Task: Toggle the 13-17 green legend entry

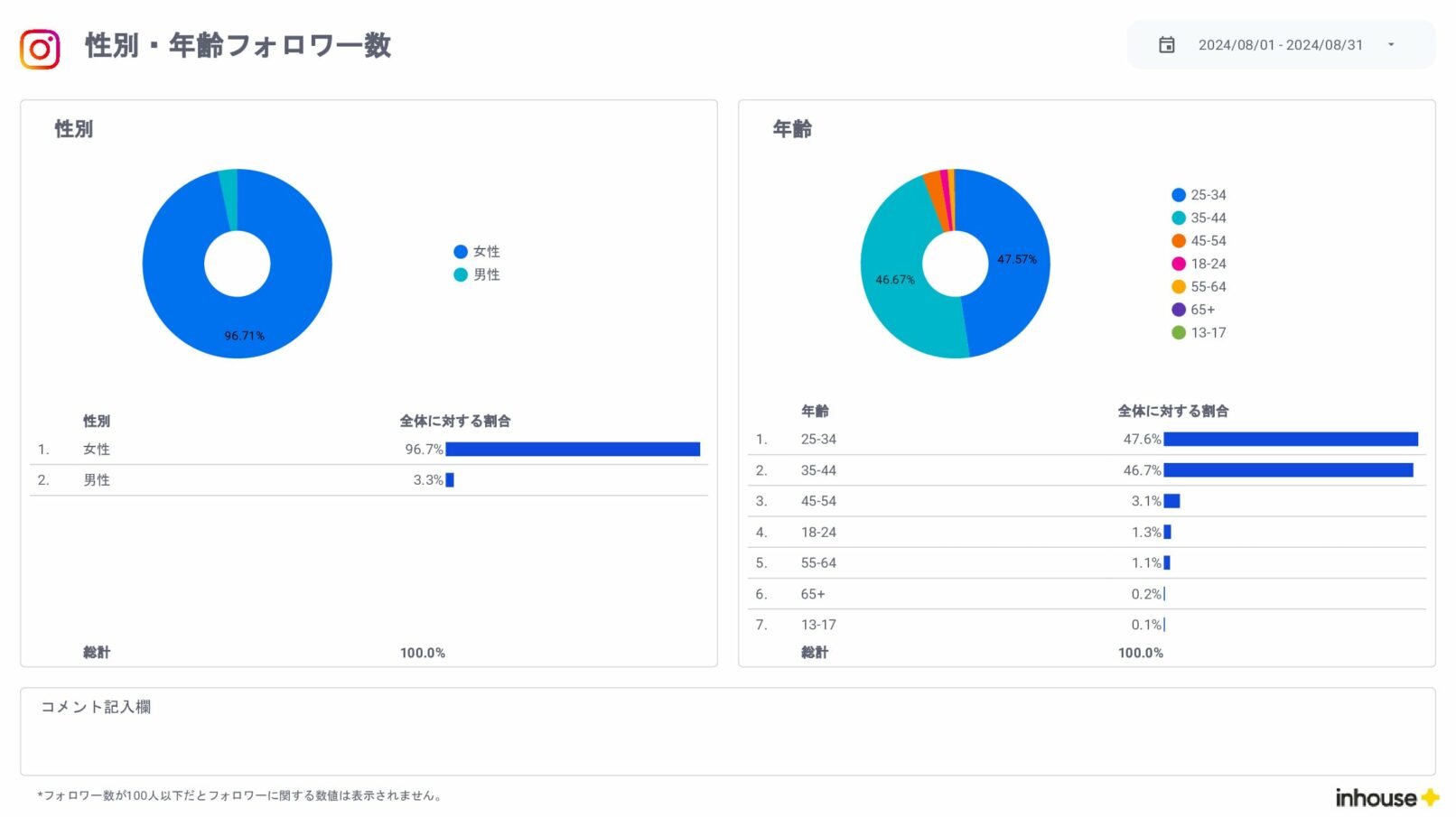Action: [1176, 332]
